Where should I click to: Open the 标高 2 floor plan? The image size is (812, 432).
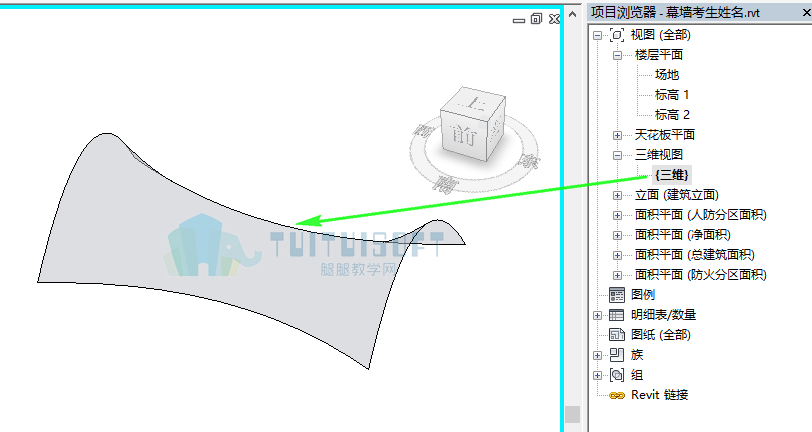coord(672,114)
